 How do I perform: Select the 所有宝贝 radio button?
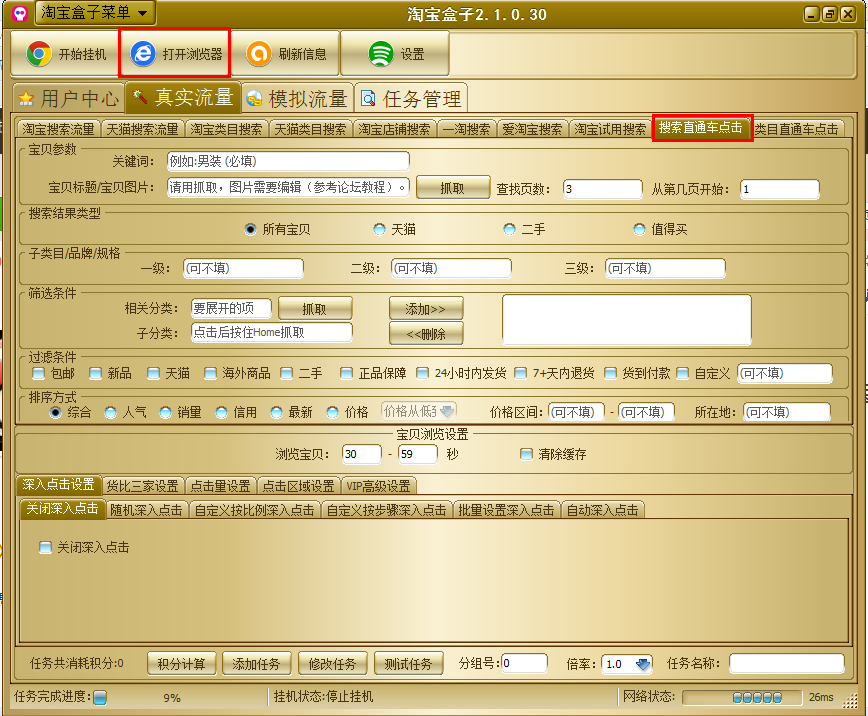[251, 229]
